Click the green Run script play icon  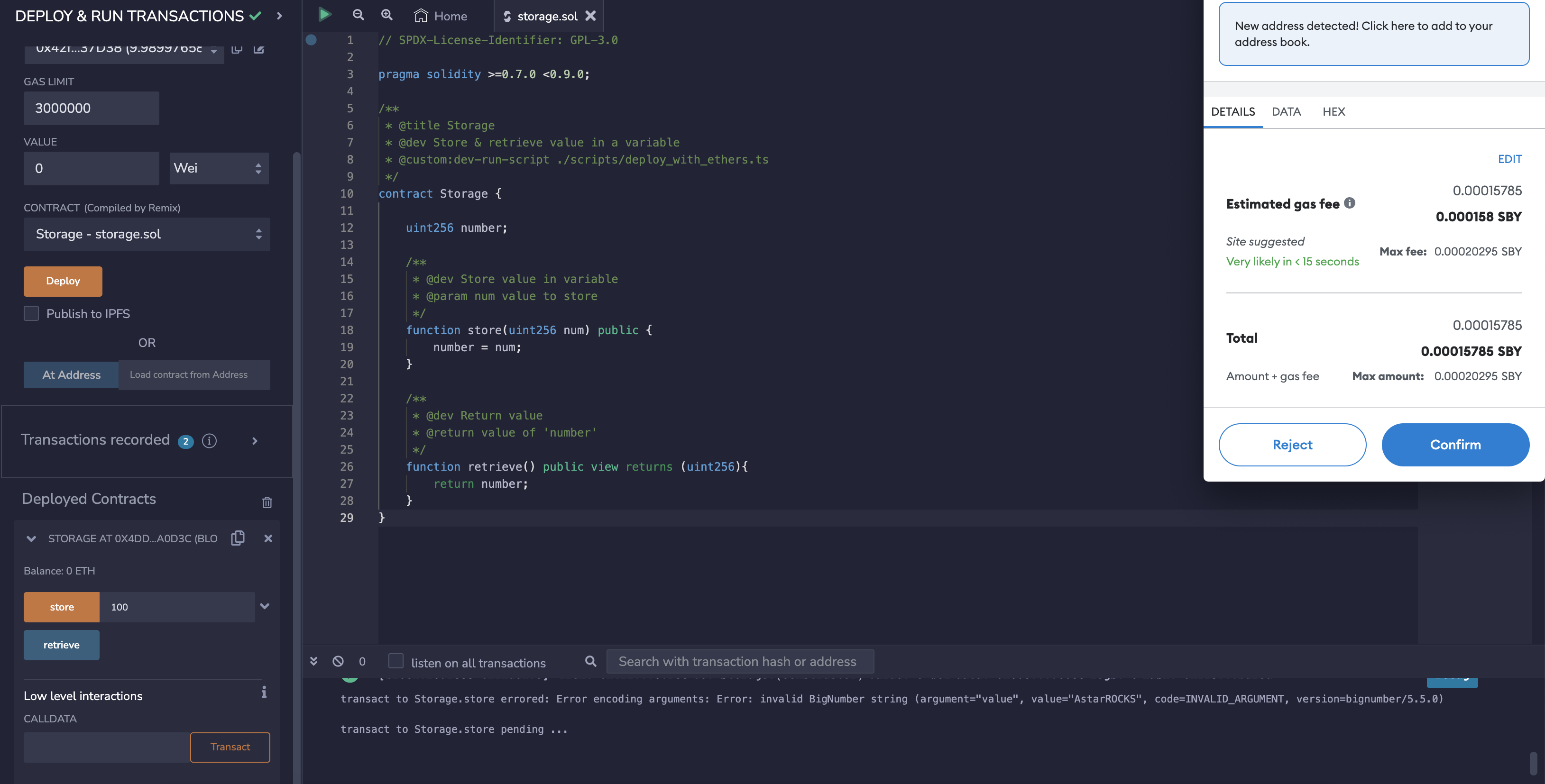[x=324, y=14]
